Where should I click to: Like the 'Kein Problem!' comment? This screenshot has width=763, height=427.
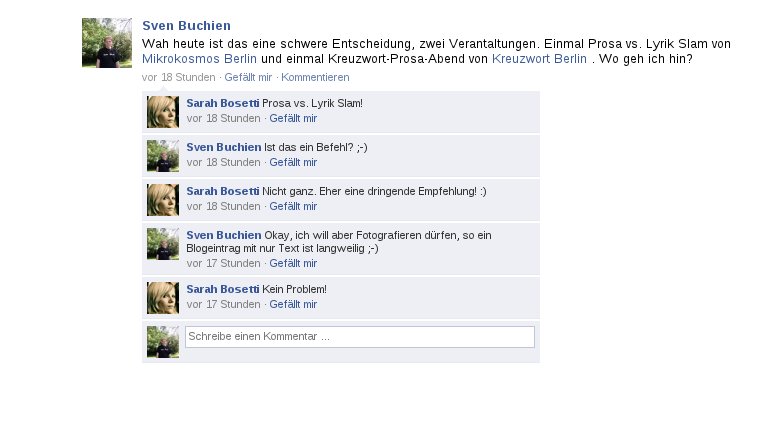293,304
